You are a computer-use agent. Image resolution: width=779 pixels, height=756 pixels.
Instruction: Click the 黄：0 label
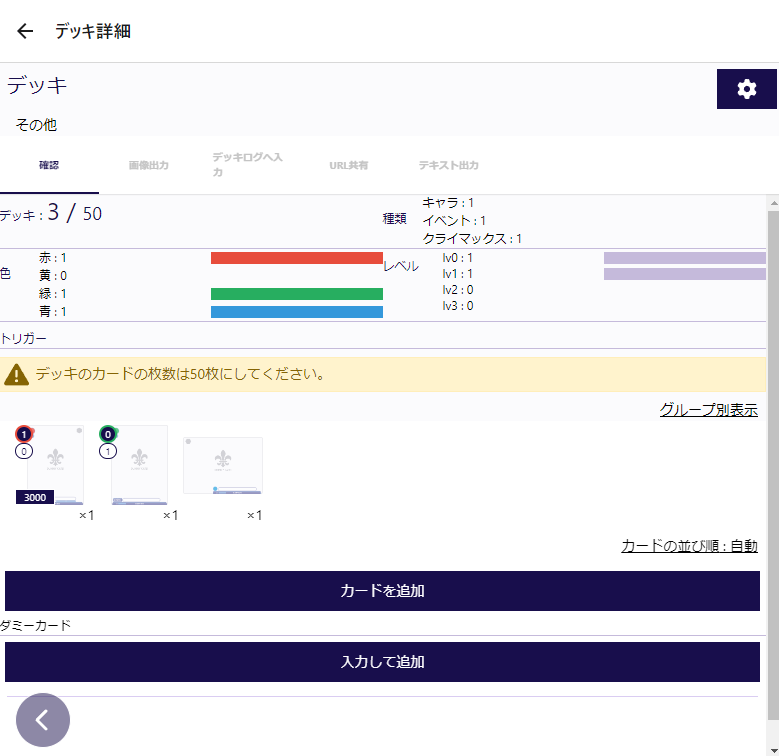53,276
